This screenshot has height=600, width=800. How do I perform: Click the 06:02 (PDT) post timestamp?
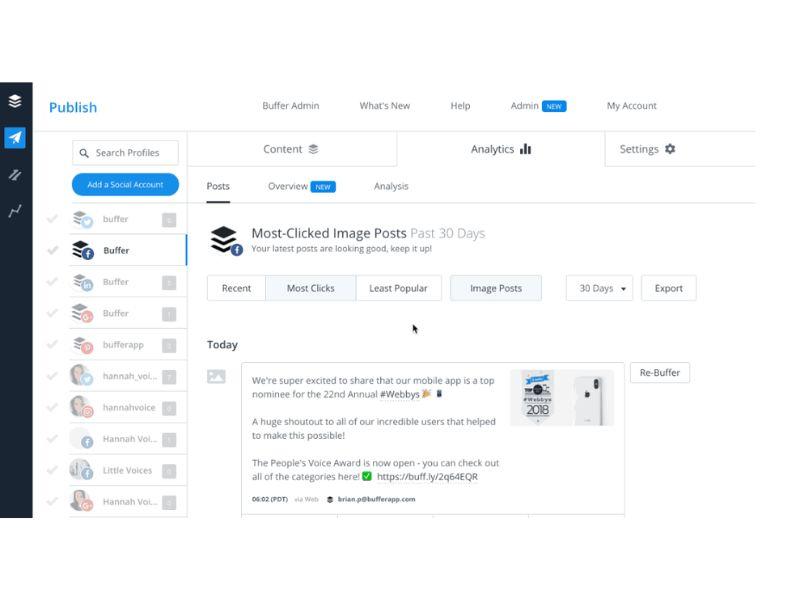[x=270, y=499]
